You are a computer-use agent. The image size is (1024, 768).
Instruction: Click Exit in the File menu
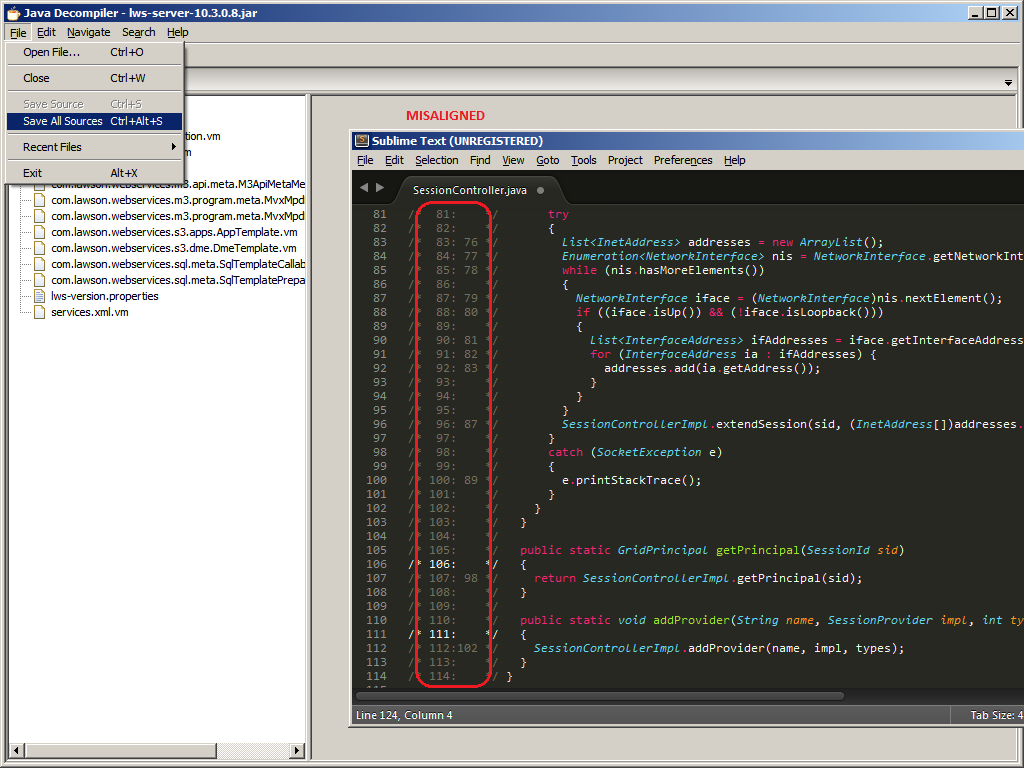pyautogui.click(x=33, y=173)
